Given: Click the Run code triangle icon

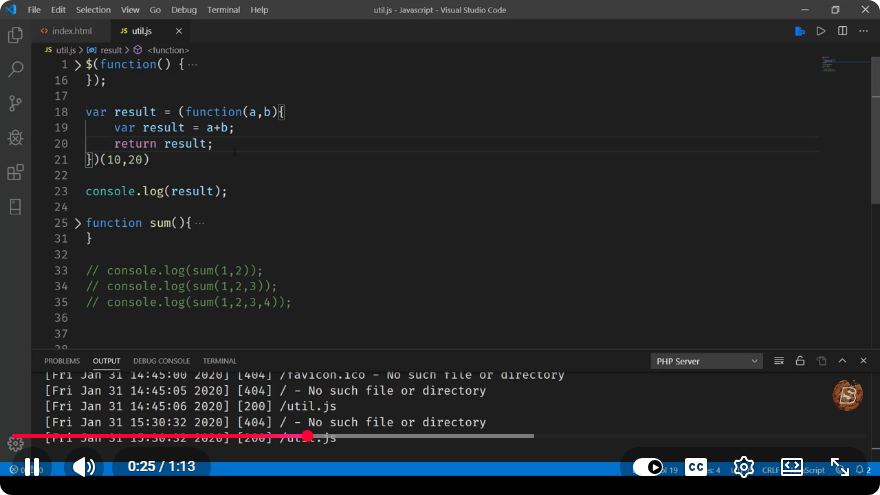Looking at the screenshot, I should [x=821, y=31].
